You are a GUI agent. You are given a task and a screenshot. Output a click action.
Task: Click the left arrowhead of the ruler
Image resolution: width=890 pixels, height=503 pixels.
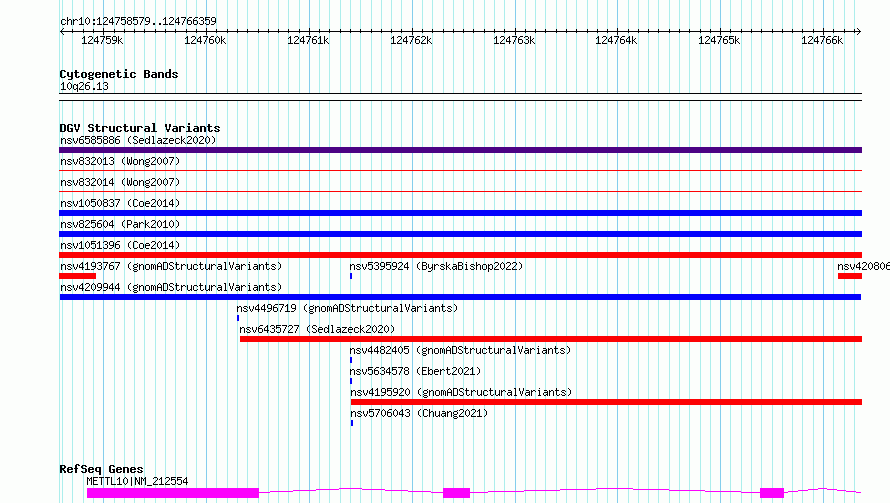[62, 32]
